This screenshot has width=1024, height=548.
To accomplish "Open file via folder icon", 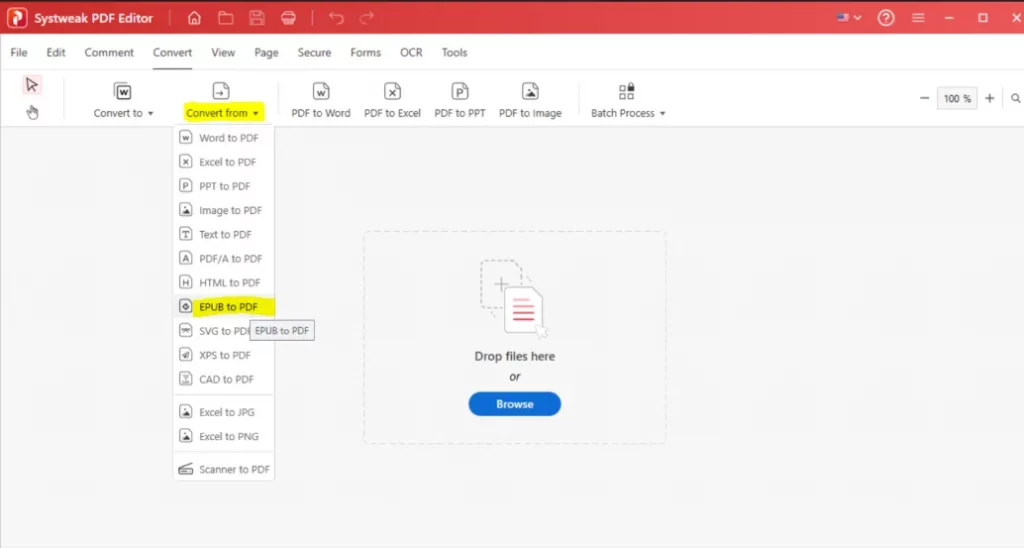I will tap(225, 18).
